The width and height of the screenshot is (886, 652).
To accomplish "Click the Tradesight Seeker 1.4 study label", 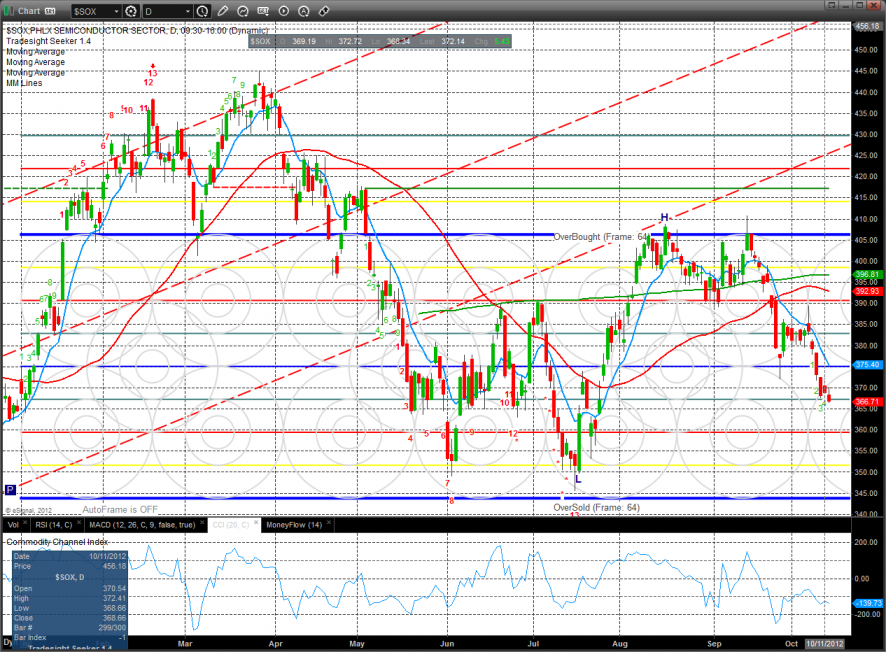I will pyautogui.click(x=49, y=41).
